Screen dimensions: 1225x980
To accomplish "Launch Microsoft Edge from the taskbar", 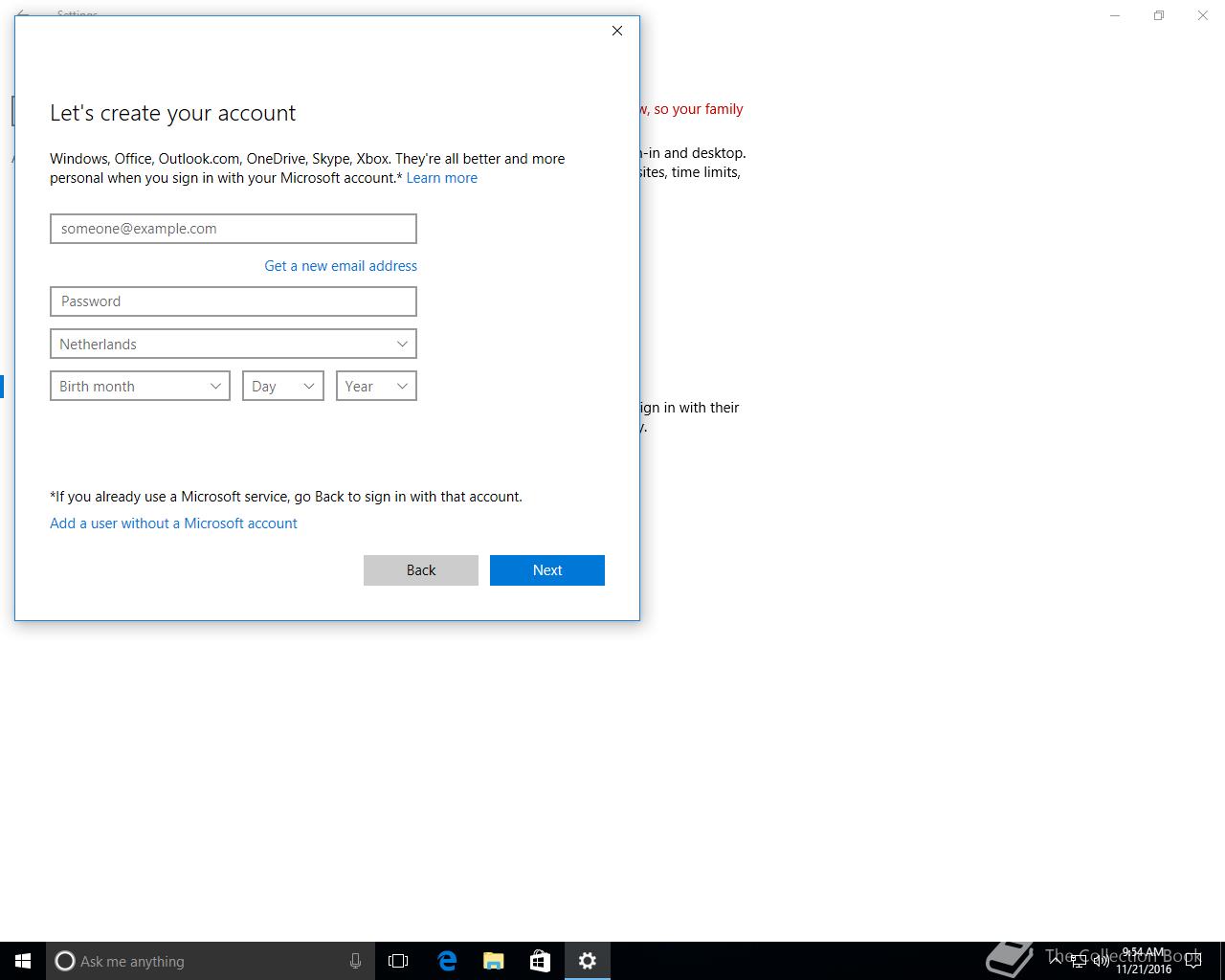I will (447, 961).
